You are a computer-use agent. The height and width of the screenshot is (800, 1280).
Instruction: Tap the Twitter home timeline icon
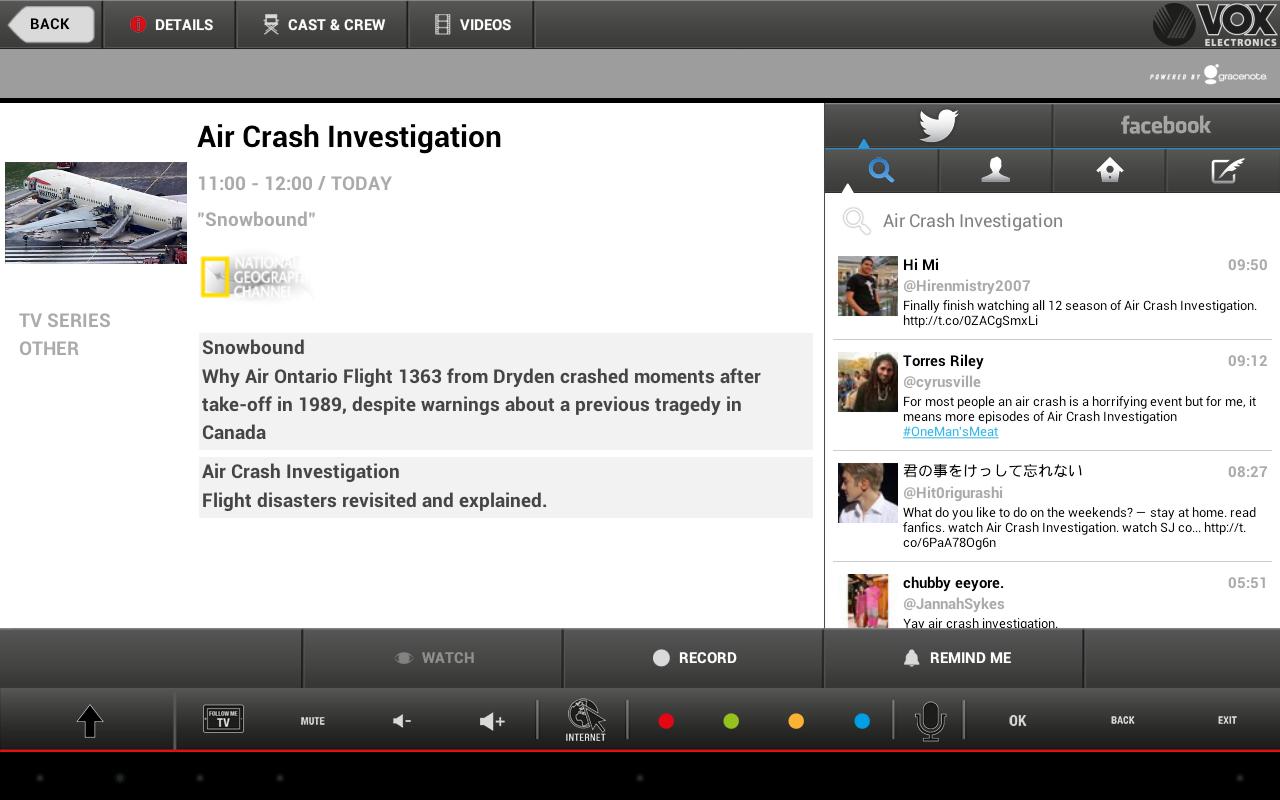coord(1109,171)
